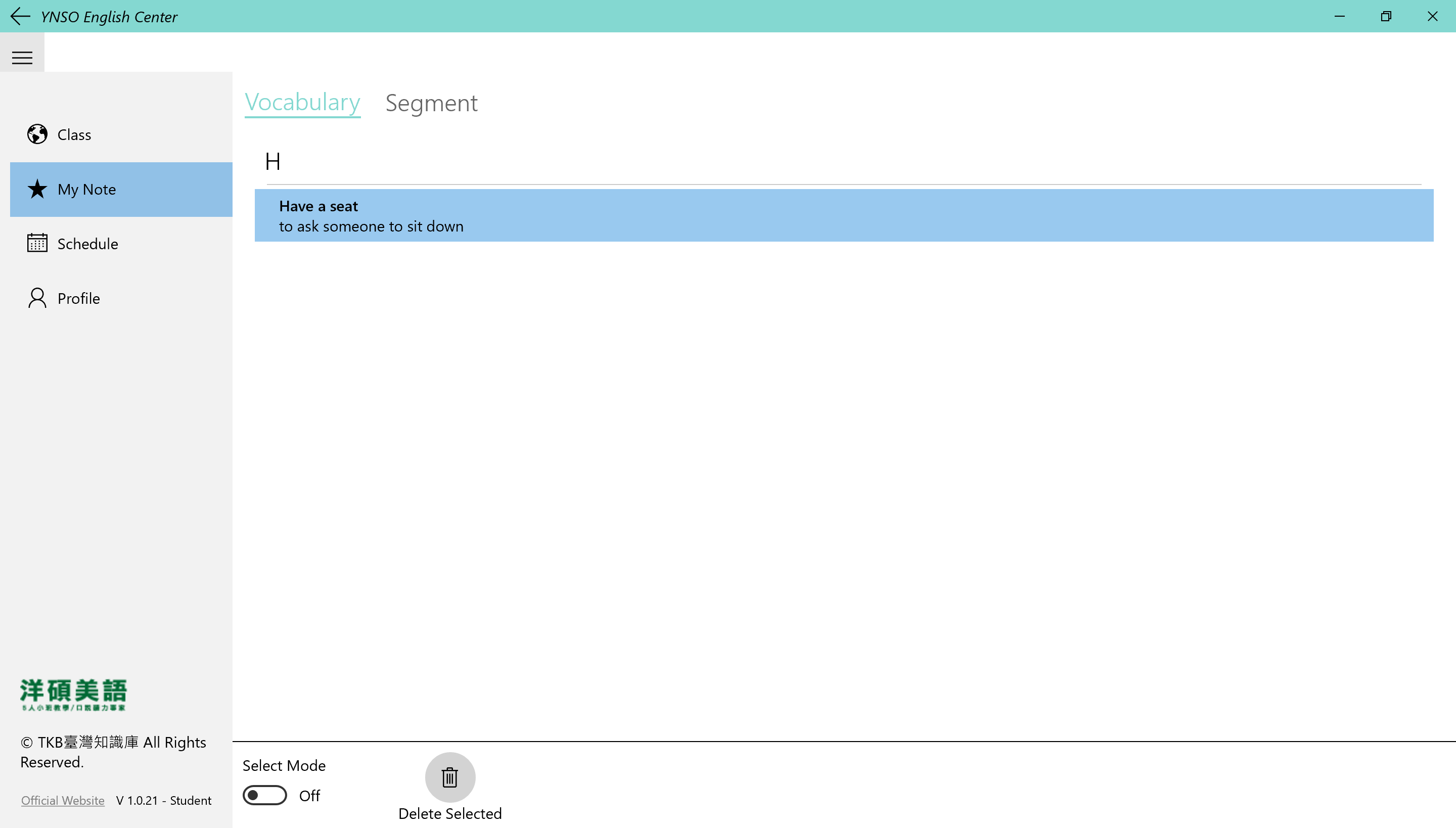Go to the Profile page
This screenshot has height=828, width=1456.
(78, 299)
